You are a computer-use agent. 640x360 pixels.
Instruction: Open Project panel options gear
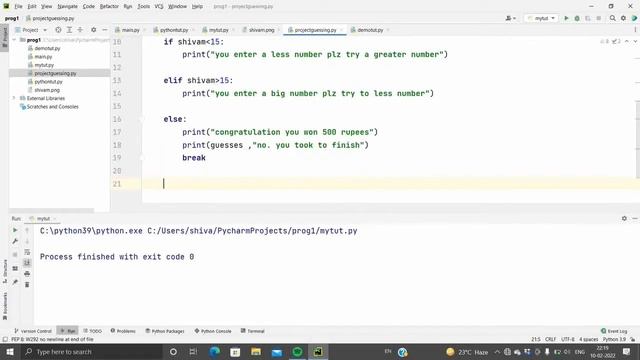click(x=93, y=30)
